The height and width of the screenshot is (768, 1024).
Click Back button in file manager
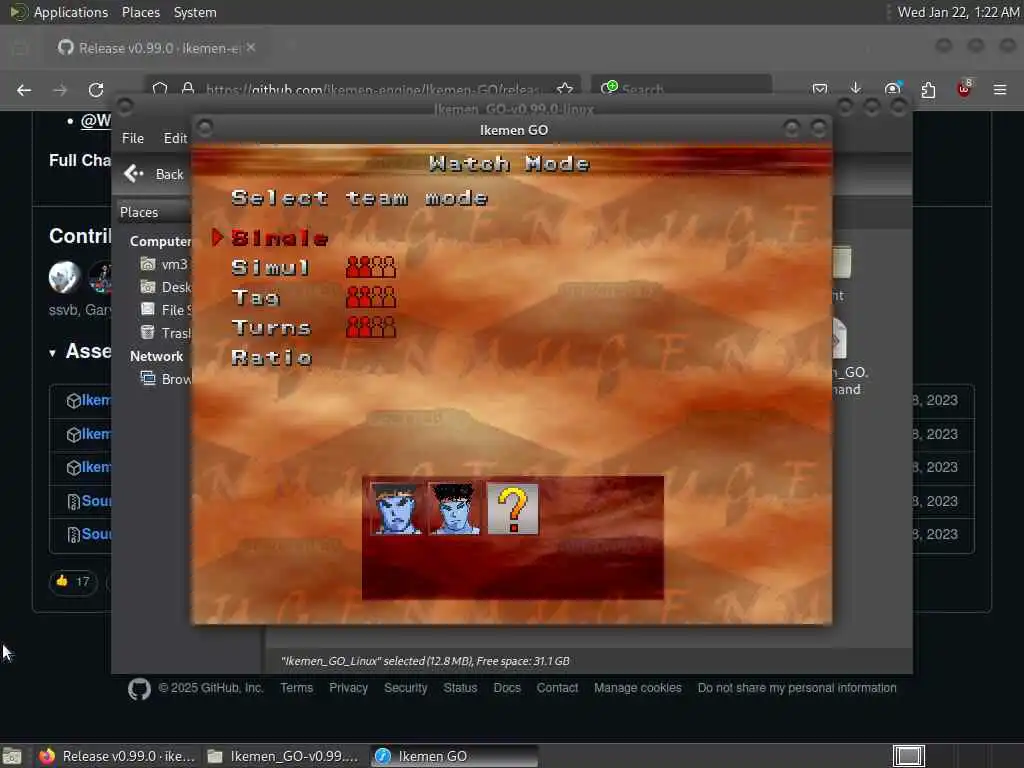(154, 174)
